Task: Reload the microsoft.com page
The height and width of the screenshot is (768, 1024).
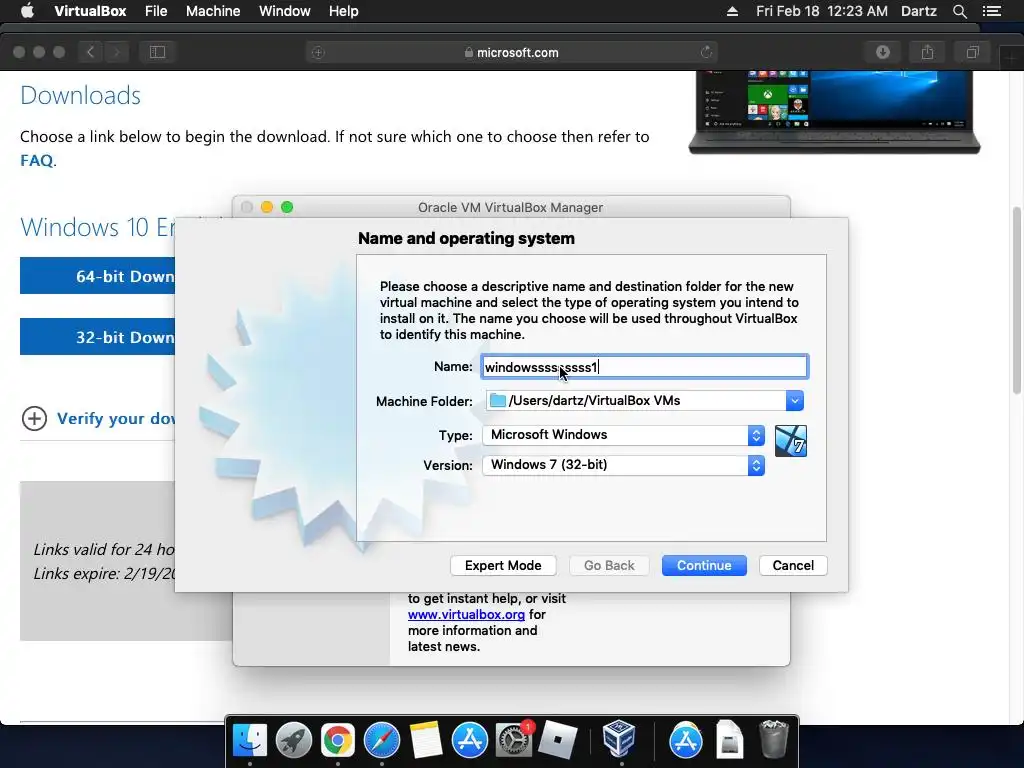Action: 706,52
